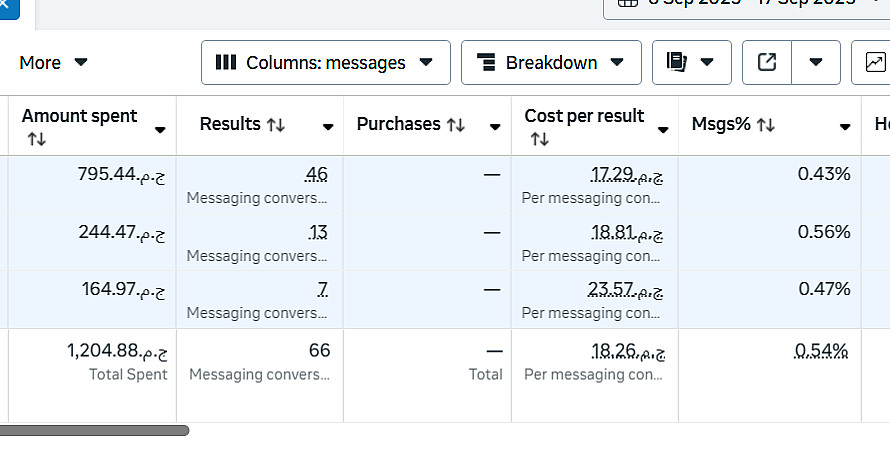Screen dimensions: 890x470
Task: Open Results column options arrow
Action: point(328,127)
